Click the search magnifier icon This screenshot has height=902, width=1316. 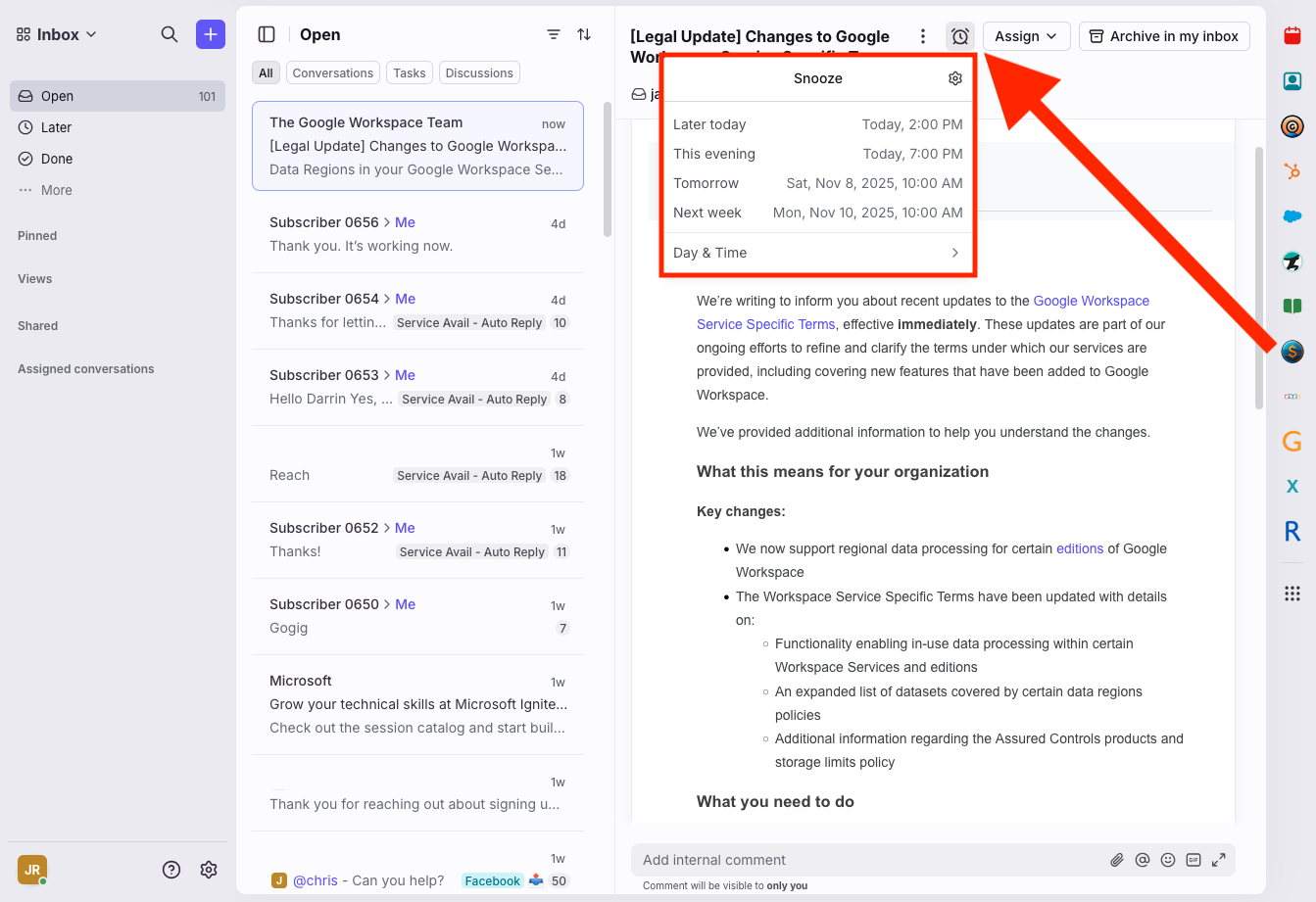coord(170,34)
